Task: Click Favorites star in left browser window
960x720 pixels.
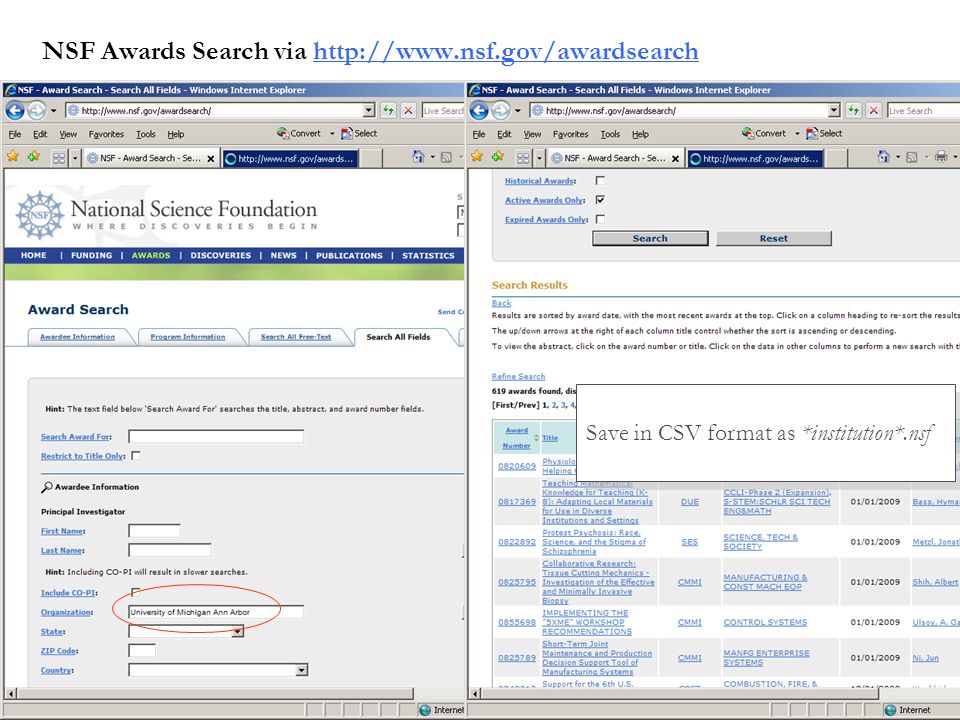Action: coord(13,157)
